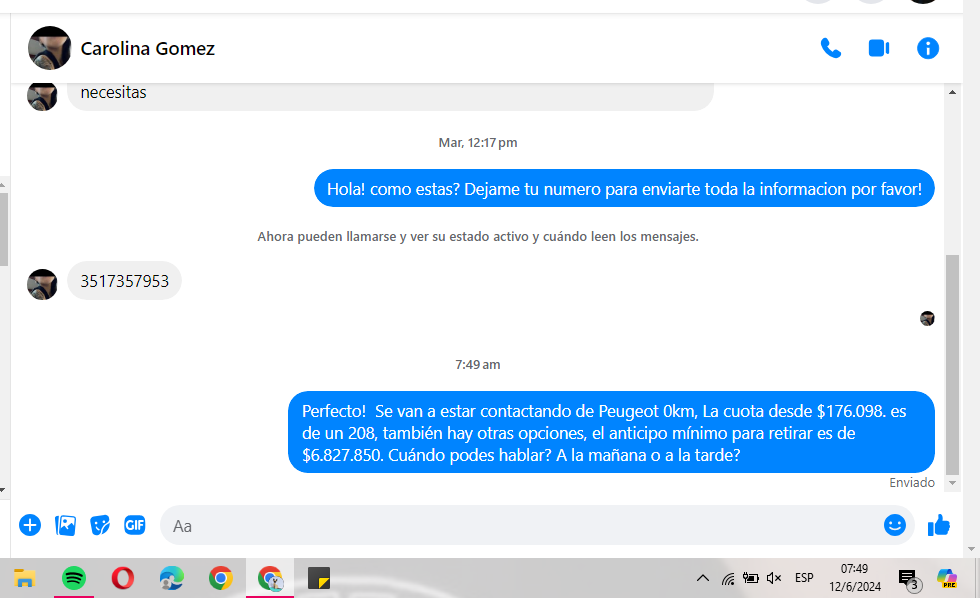Open the conversation information panel
This screenshot has width=980, height=598.
pos(928,48)
